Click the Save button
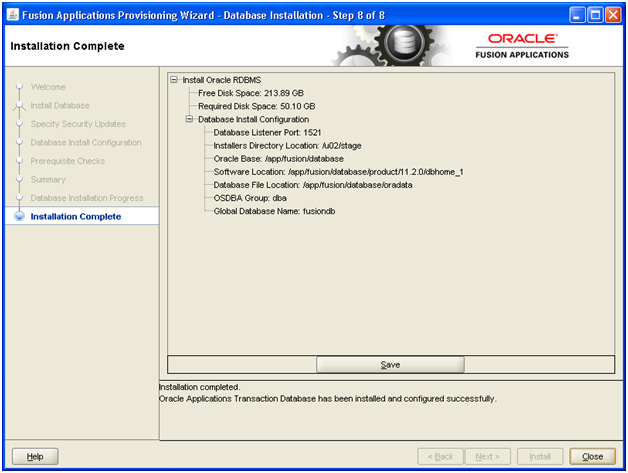Viewport: 628px width, 473px height. (390, 364)
